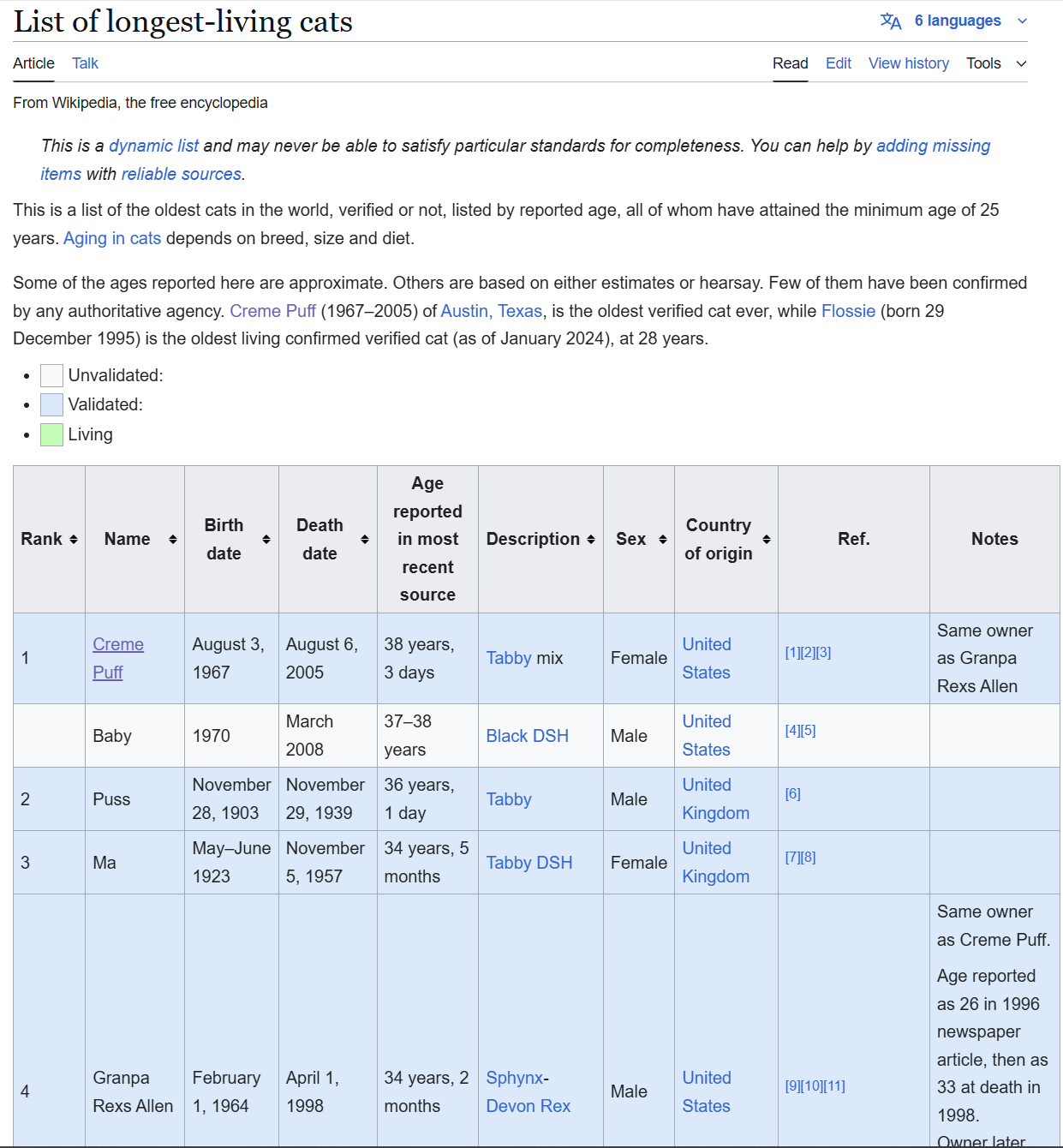Sort by Death date column arrows
This screenshot has height=1148, width=1063.
pyautogui.click(x=365, y=539)
